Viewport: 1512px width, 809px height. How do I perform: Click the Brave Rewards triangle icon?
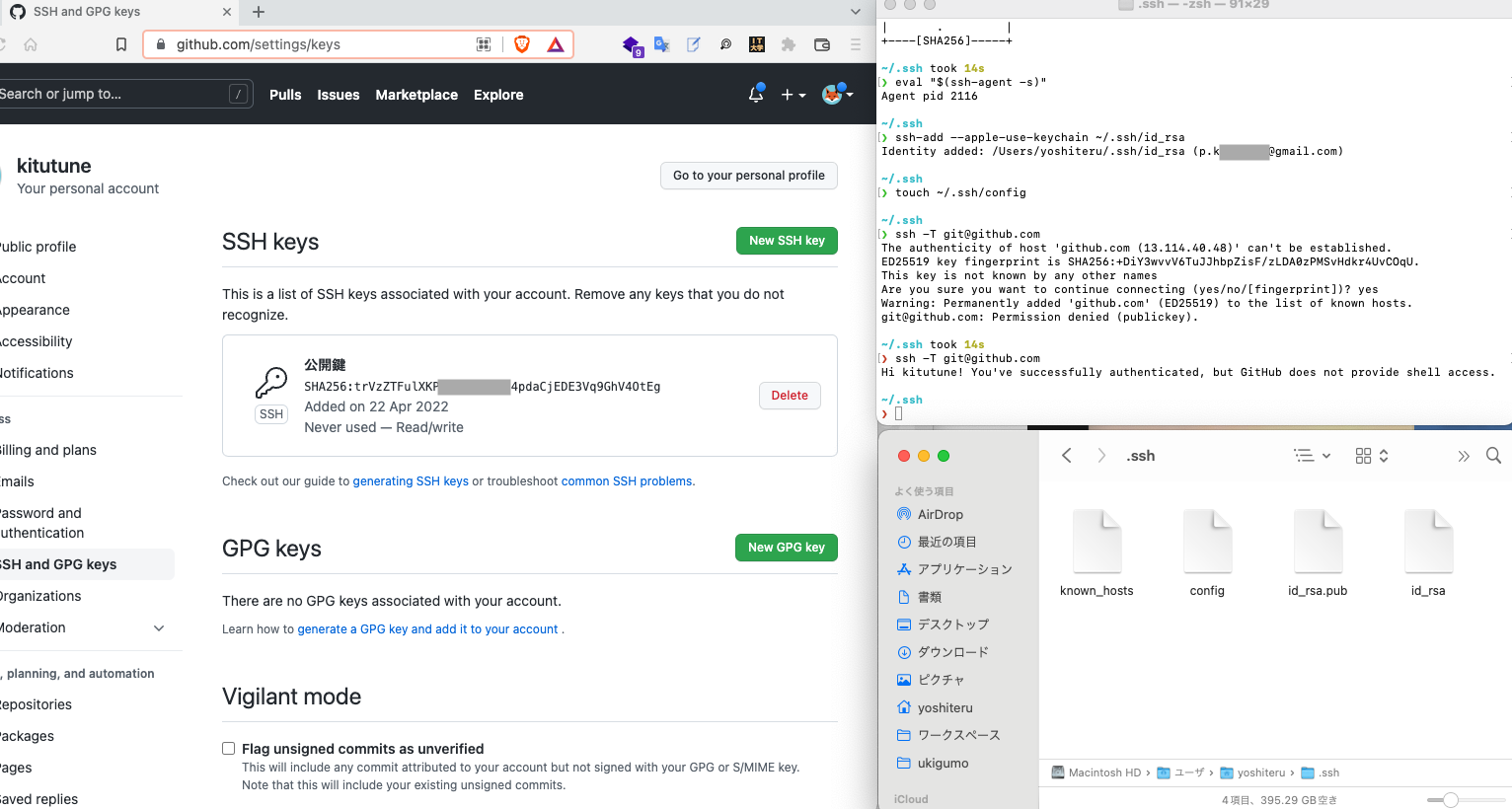(x=555, y=44)
